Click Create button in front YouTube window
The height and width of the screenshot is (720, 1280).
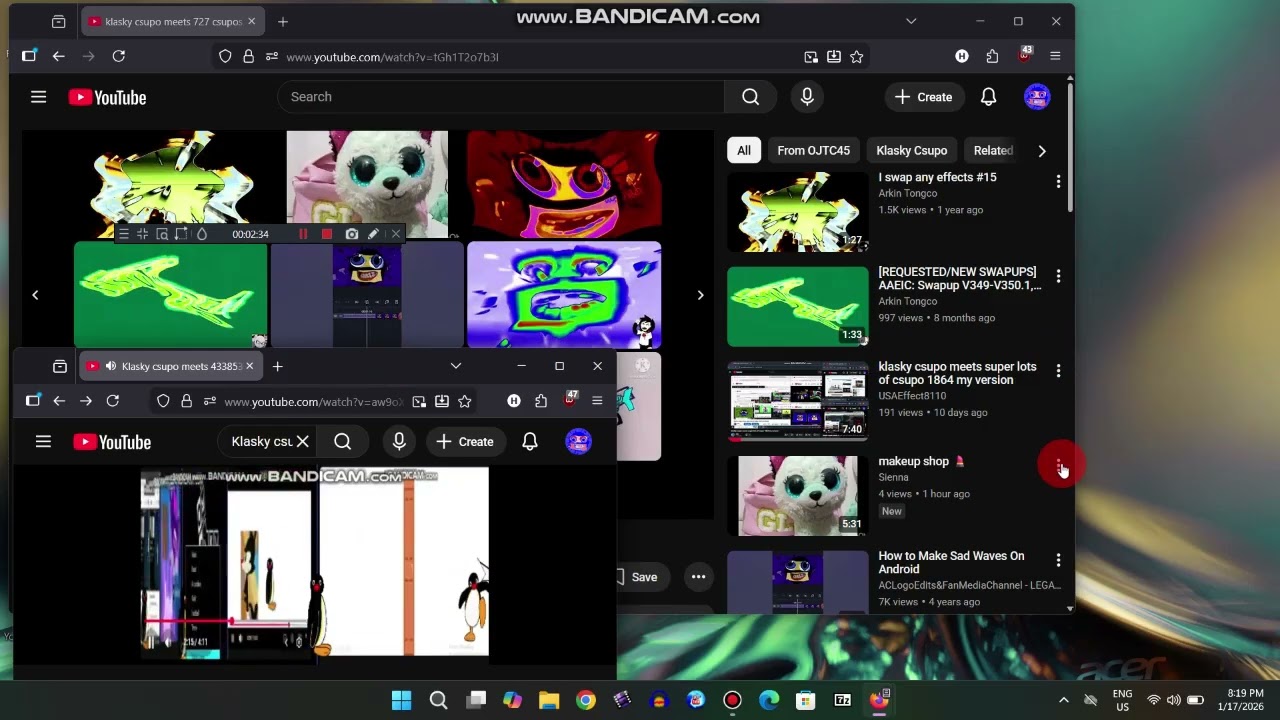(x=465, y=442)
